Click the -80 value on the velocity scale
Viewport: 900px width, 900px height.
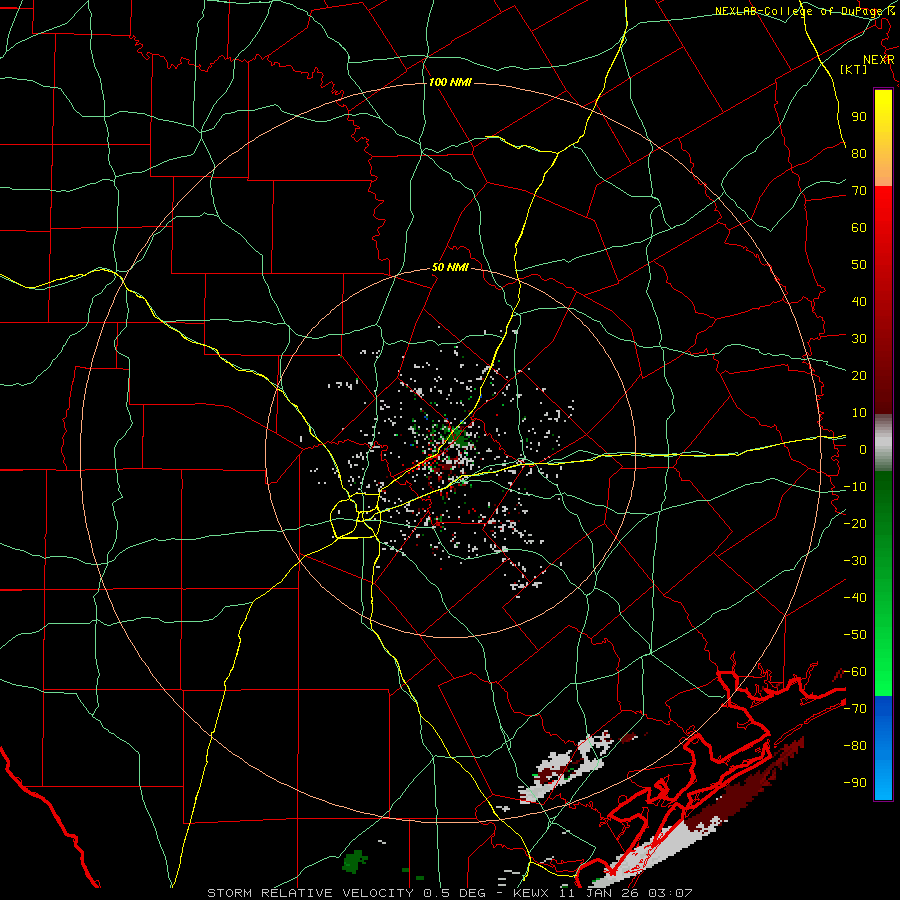coord(855,746)
